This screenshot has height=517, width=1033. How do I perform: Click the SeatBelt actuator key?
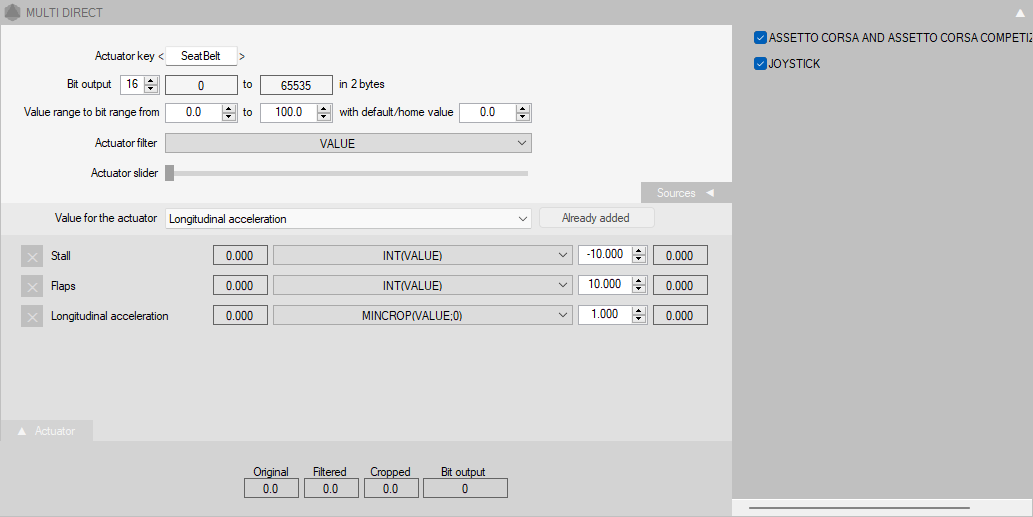click(201, 57)
